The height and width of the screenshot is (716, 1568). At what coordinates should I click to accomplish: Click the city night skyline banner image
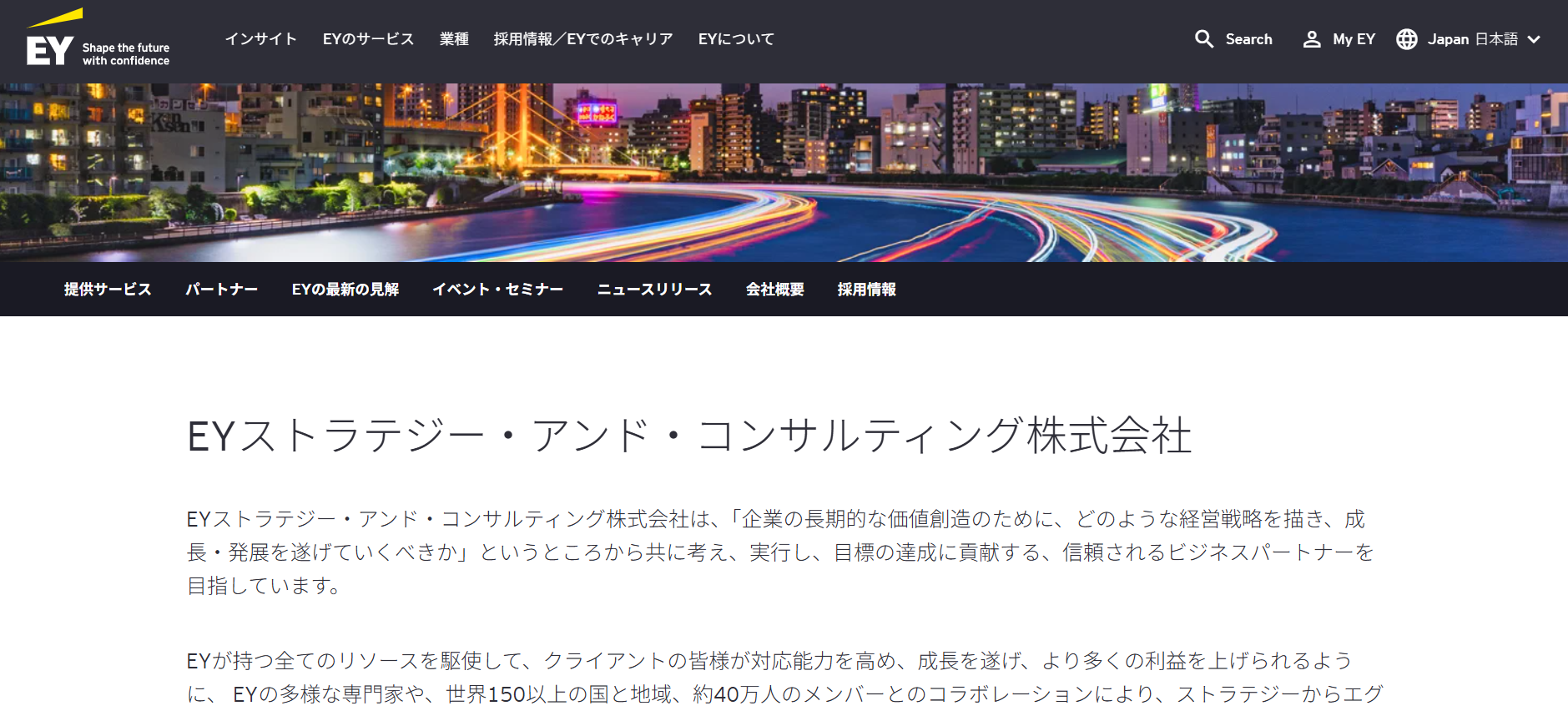[784, 172]
